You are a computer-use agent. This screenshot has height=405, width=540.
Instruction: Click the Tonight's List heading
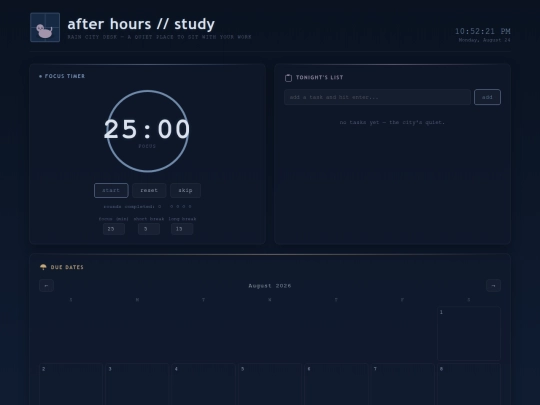click(x=320, y=77)
